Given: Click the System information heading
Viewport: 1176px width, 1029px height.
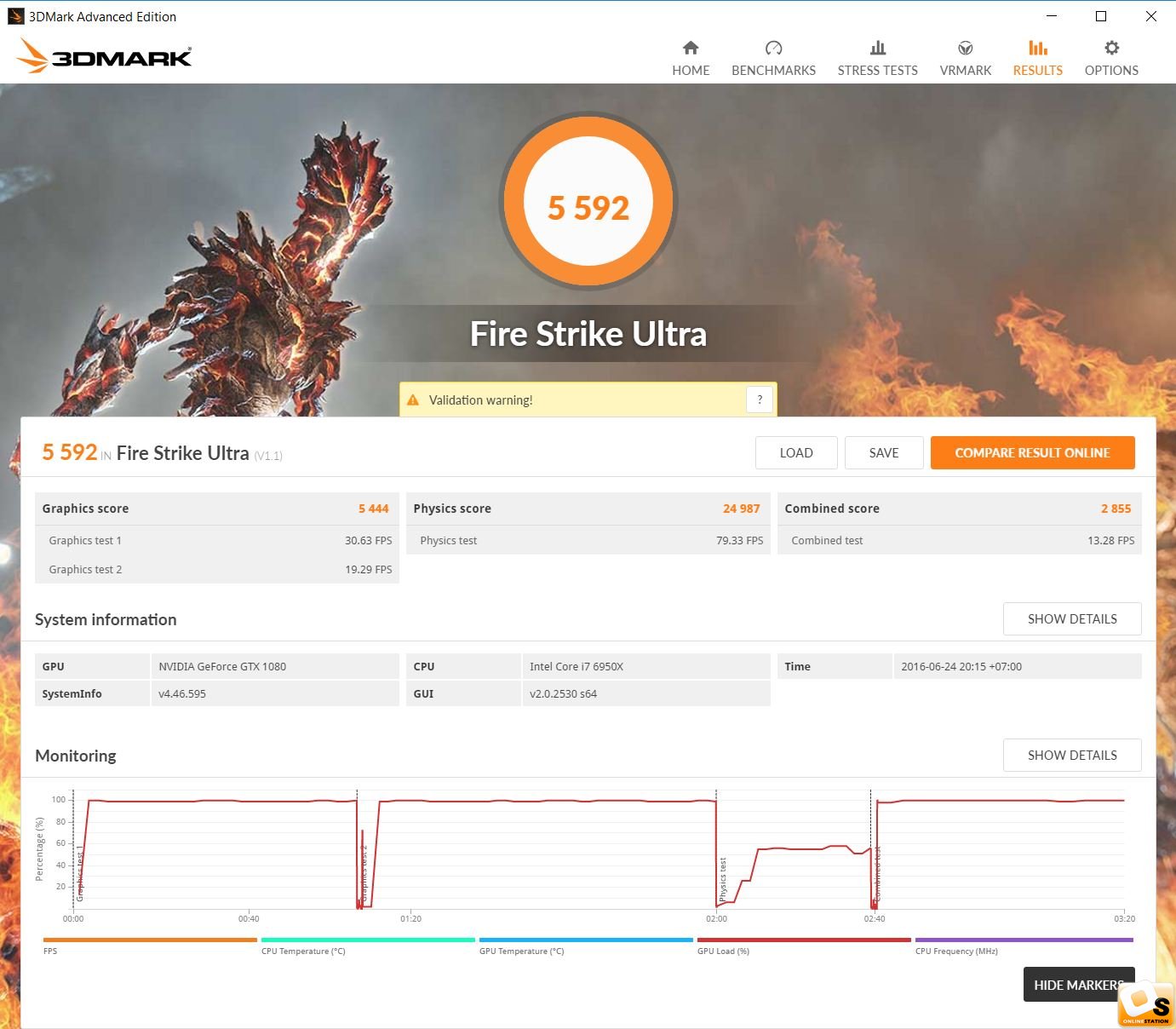Looking at the screenshot, I should (106, 620).
